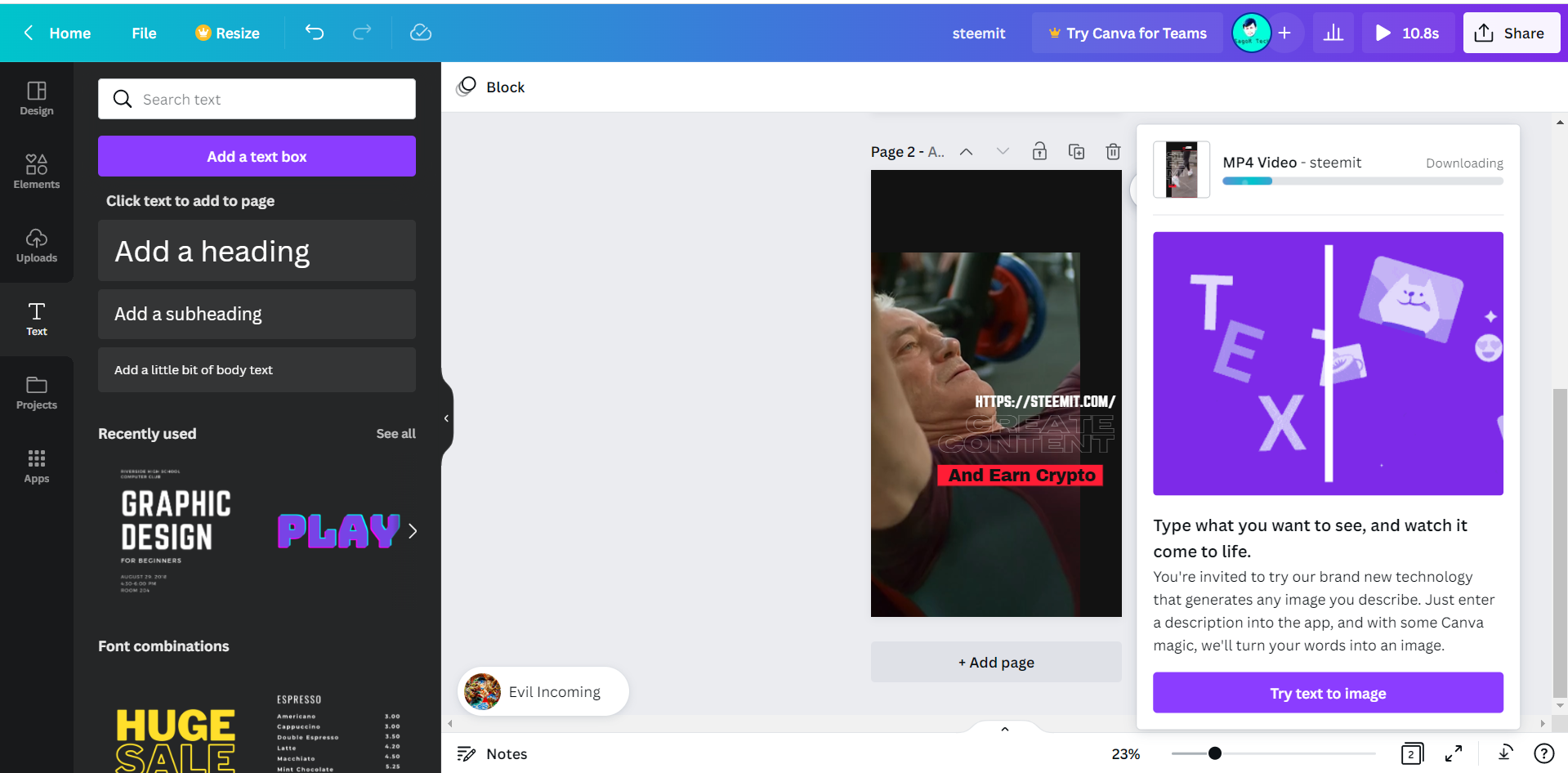Select the Espresso menu font combination

[338, 733]
